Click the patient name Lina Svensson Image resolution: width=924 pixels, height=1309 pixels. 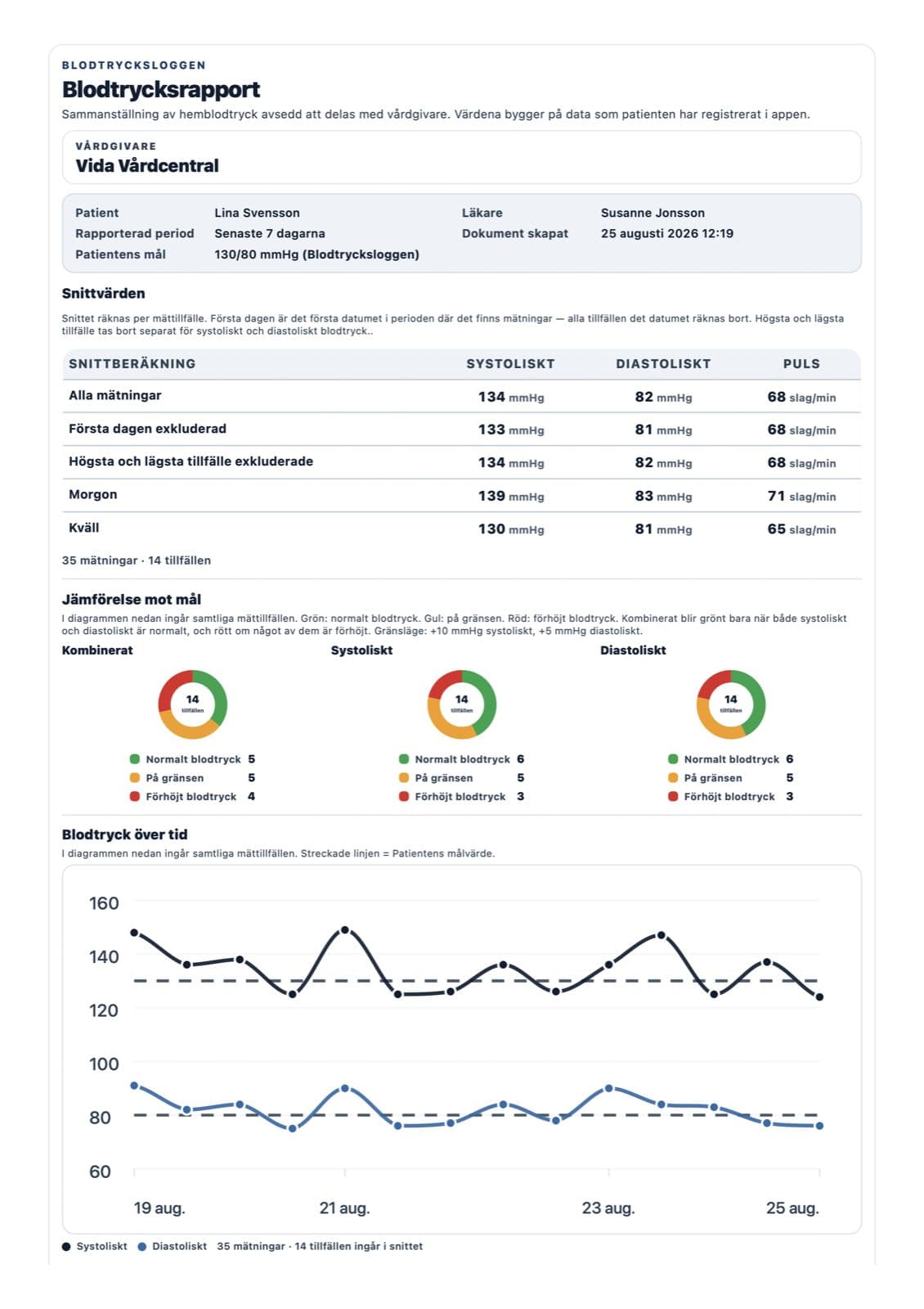257,213
